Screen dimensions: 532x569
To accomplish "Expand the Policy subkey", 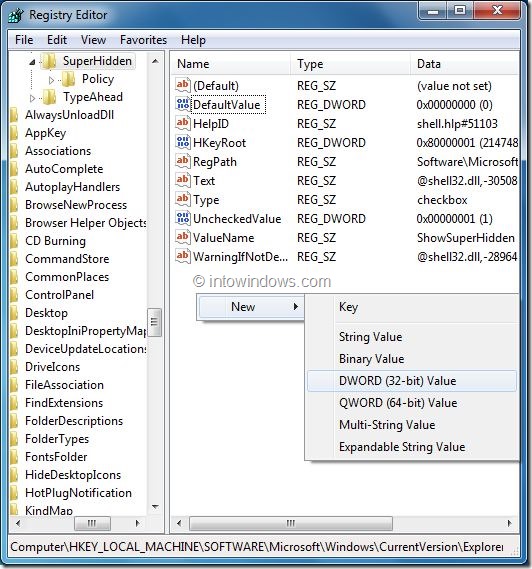I will 51,80.
